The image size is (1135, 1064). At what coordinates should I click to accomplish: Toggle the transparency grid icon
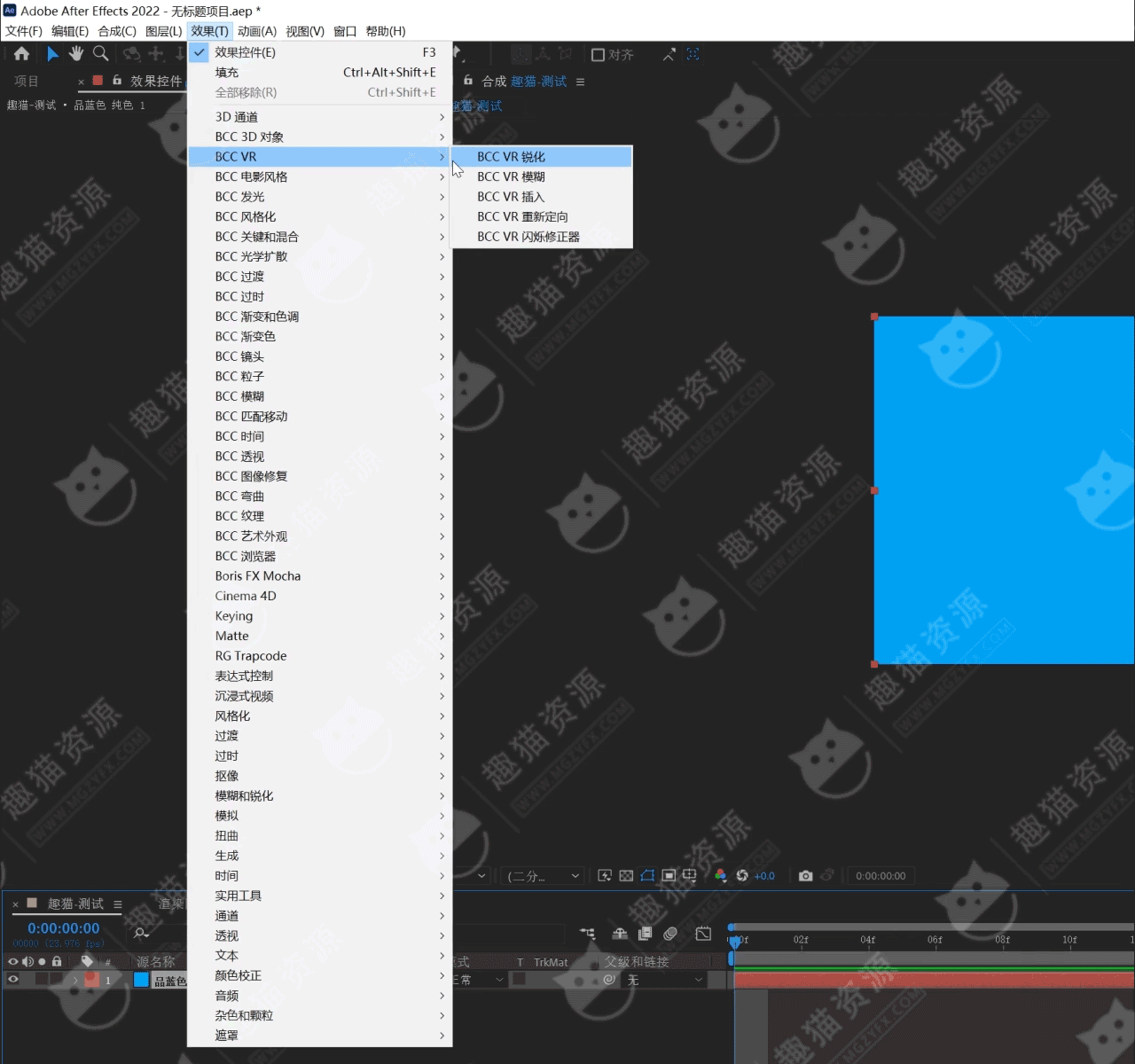[x=626, y=876]
